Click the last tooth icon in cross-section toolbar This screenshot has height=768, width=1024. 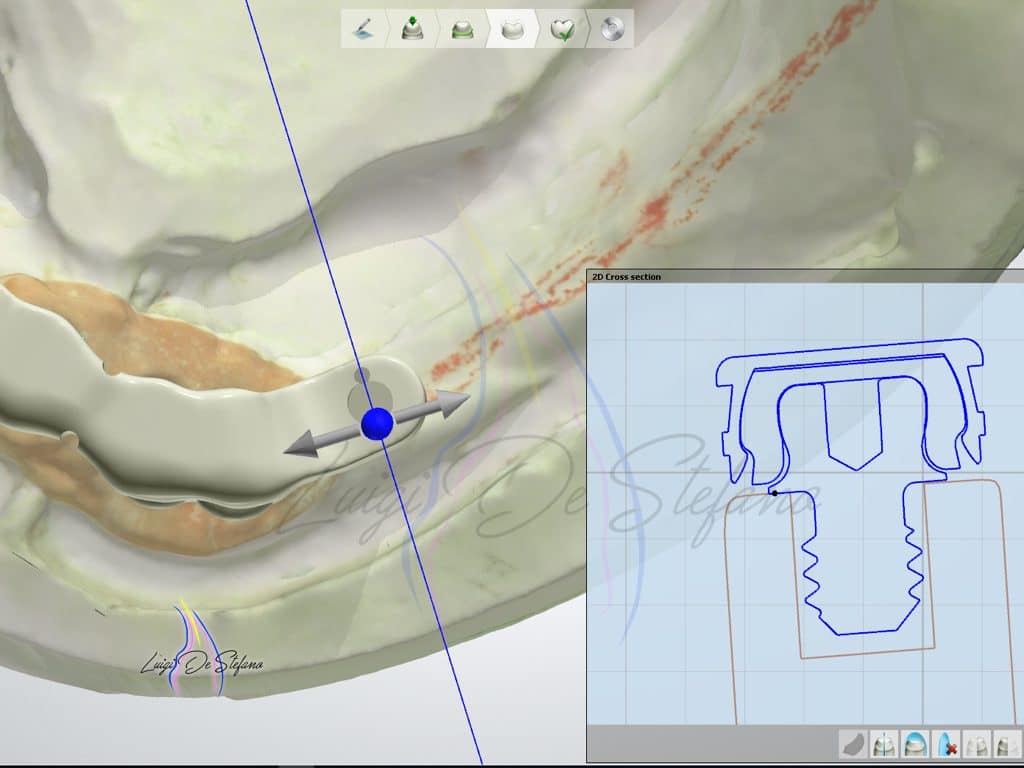(1004, 745)
